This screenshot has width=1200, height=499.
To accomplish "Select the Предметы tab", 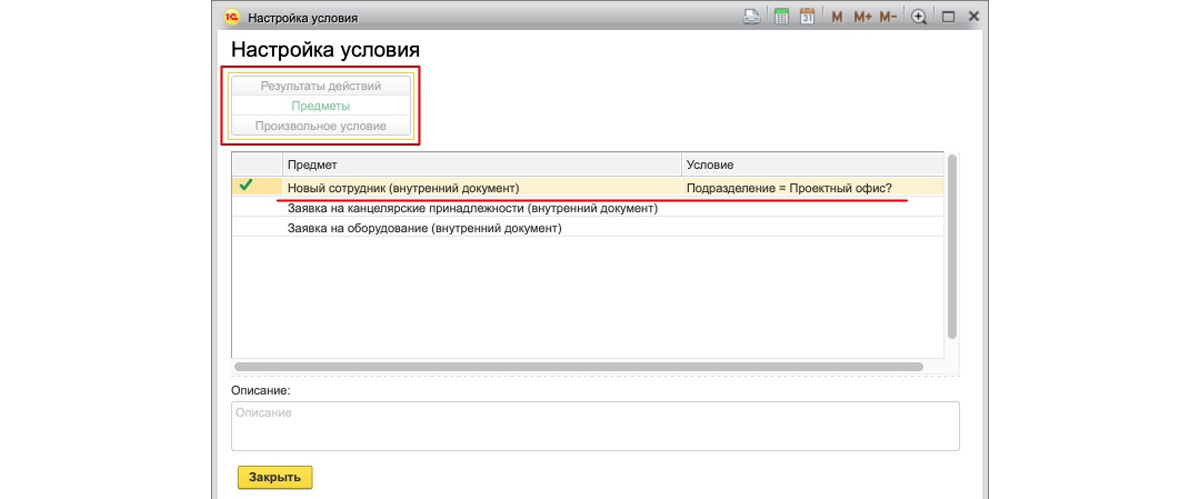I will click(x=321, y=106).
